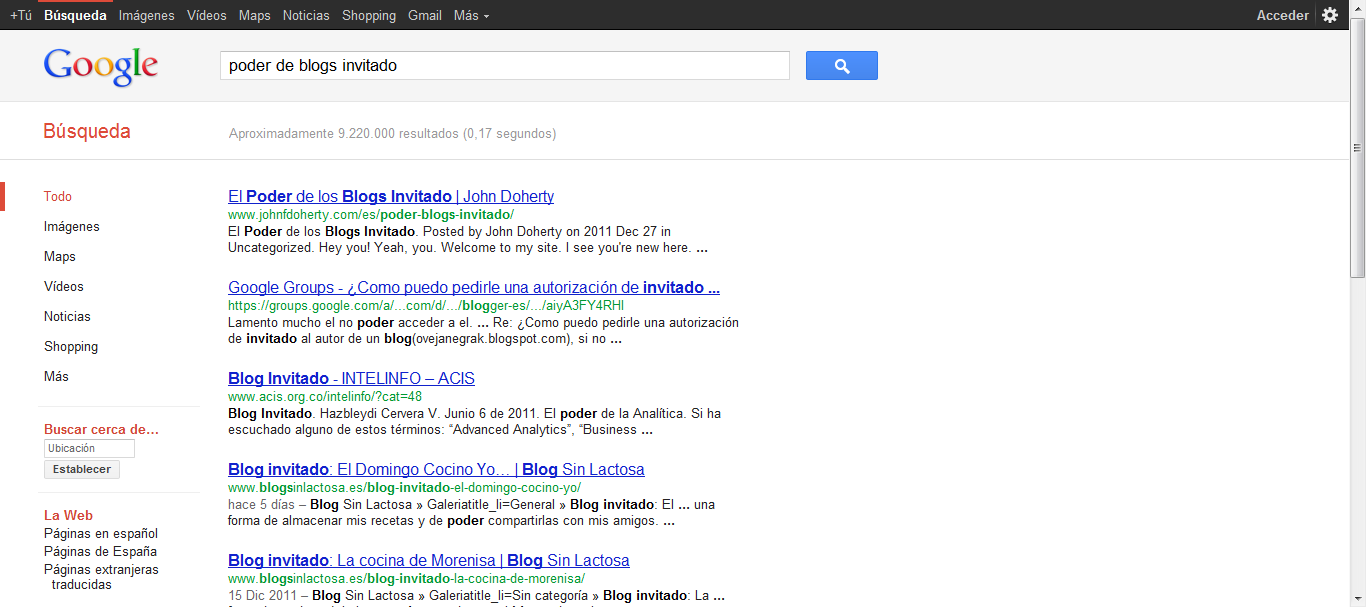This screenshot has width=1366, height=607.
Task: Open Noticias in the top navigation bar
Action: pos(306,15)
